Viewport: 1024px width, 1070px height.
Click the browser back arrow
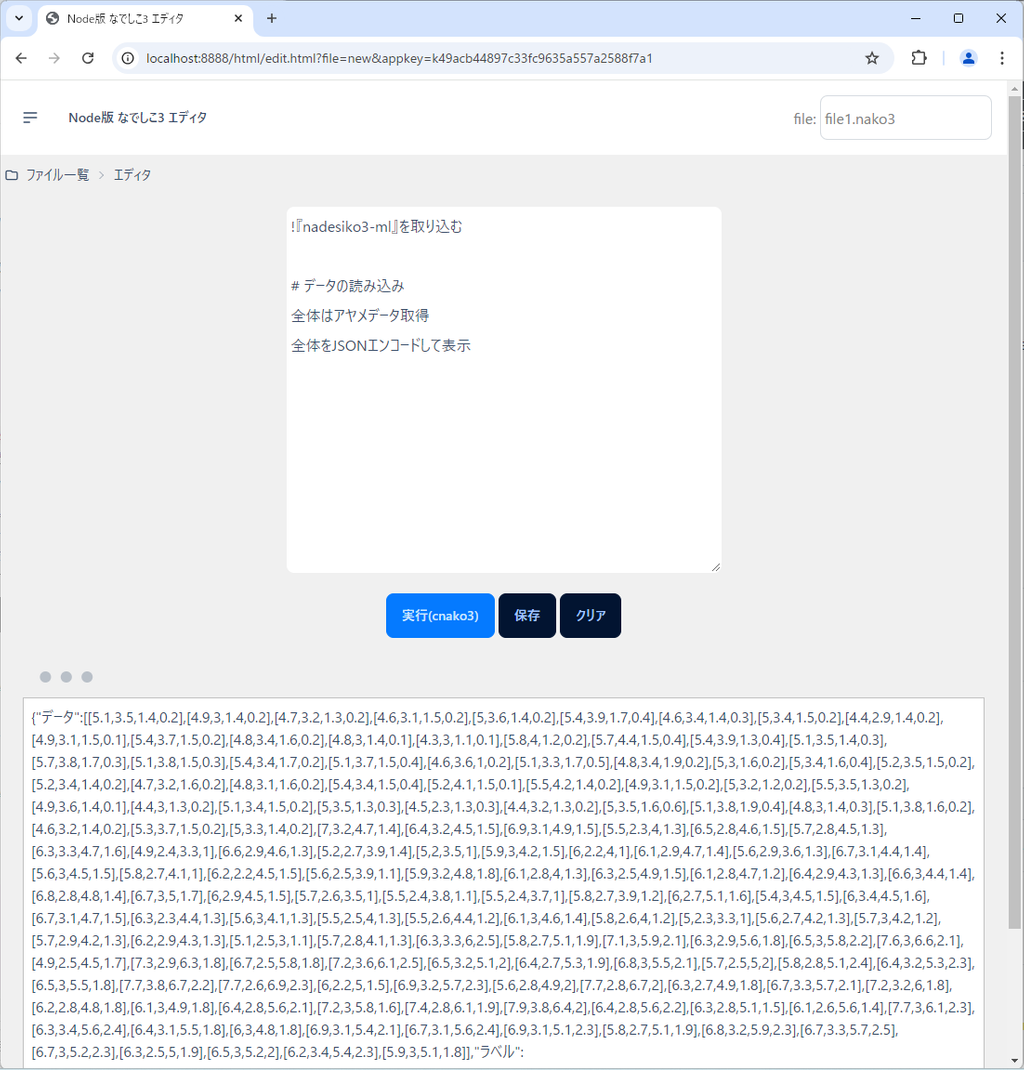pos(21,58)
